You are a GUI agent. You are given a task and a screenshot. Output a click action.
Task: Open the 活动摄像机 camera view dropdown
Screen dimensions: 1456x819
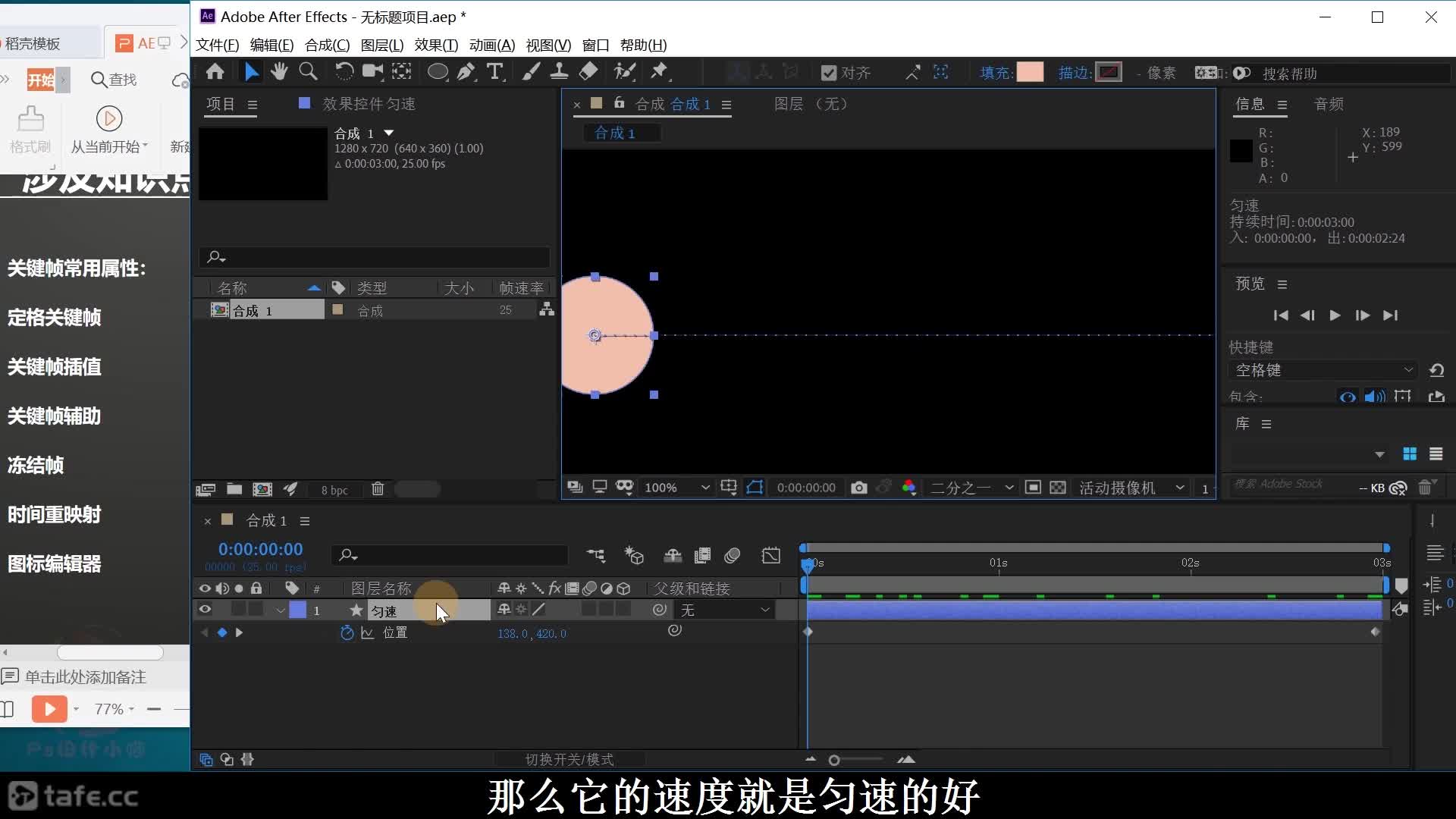tap(1131, 488)
